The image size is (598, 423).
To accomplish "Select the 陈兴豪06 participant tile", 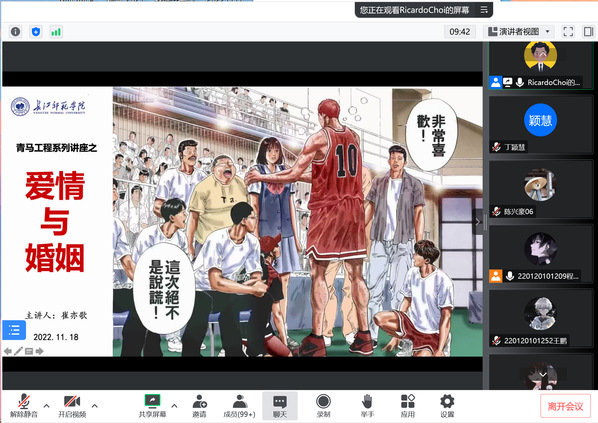I will tap(541, 190).
